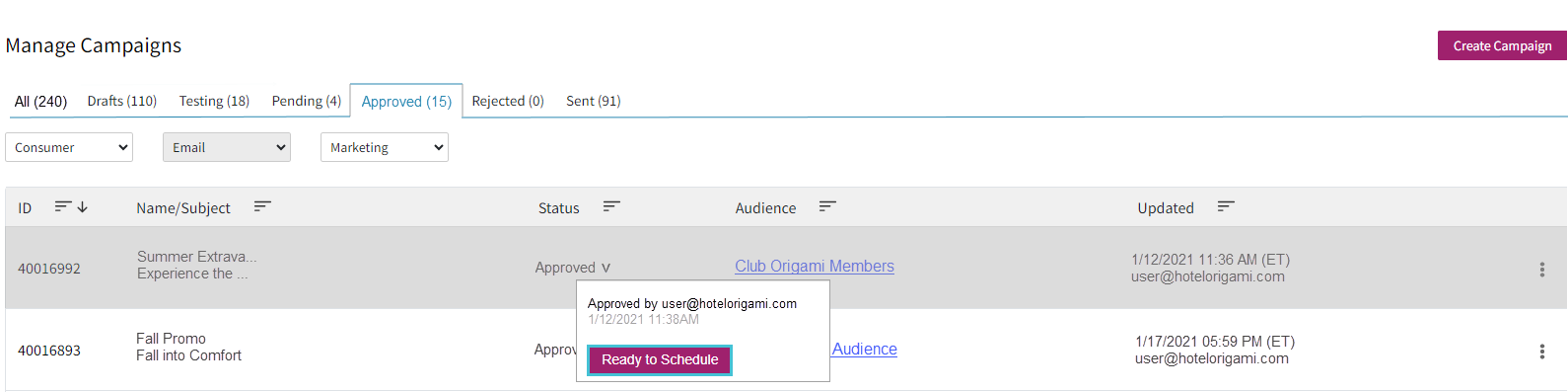The image size is (1568, 392).
Task: Go to the Pending (4) tab
Action: tap(307, 101)
